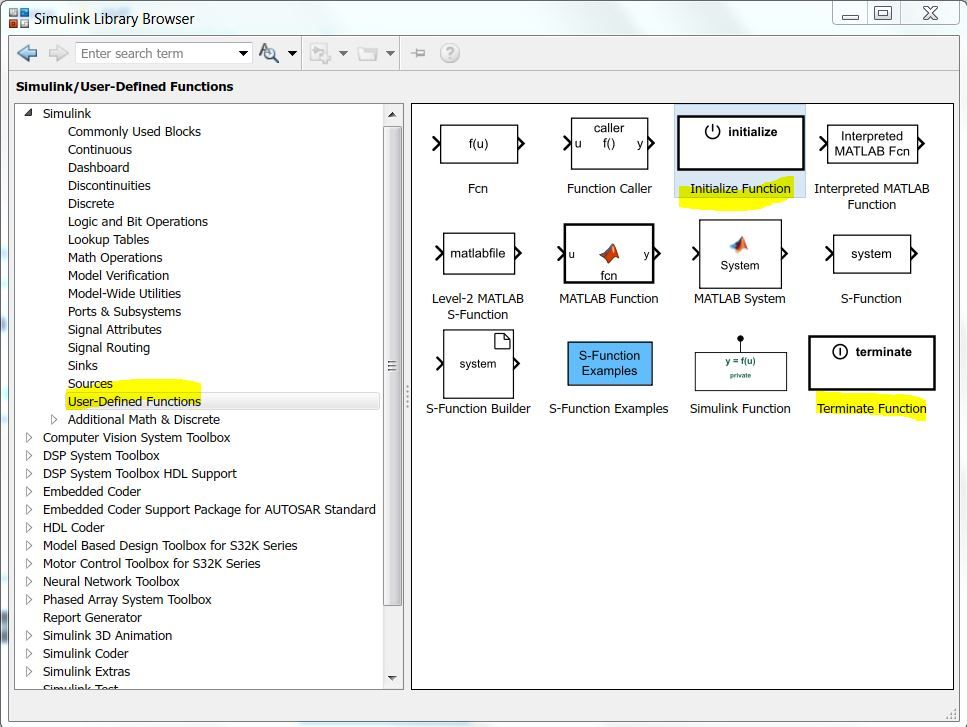
Task: Click the library tree scrollbar thumb
Action: (392, 366)
